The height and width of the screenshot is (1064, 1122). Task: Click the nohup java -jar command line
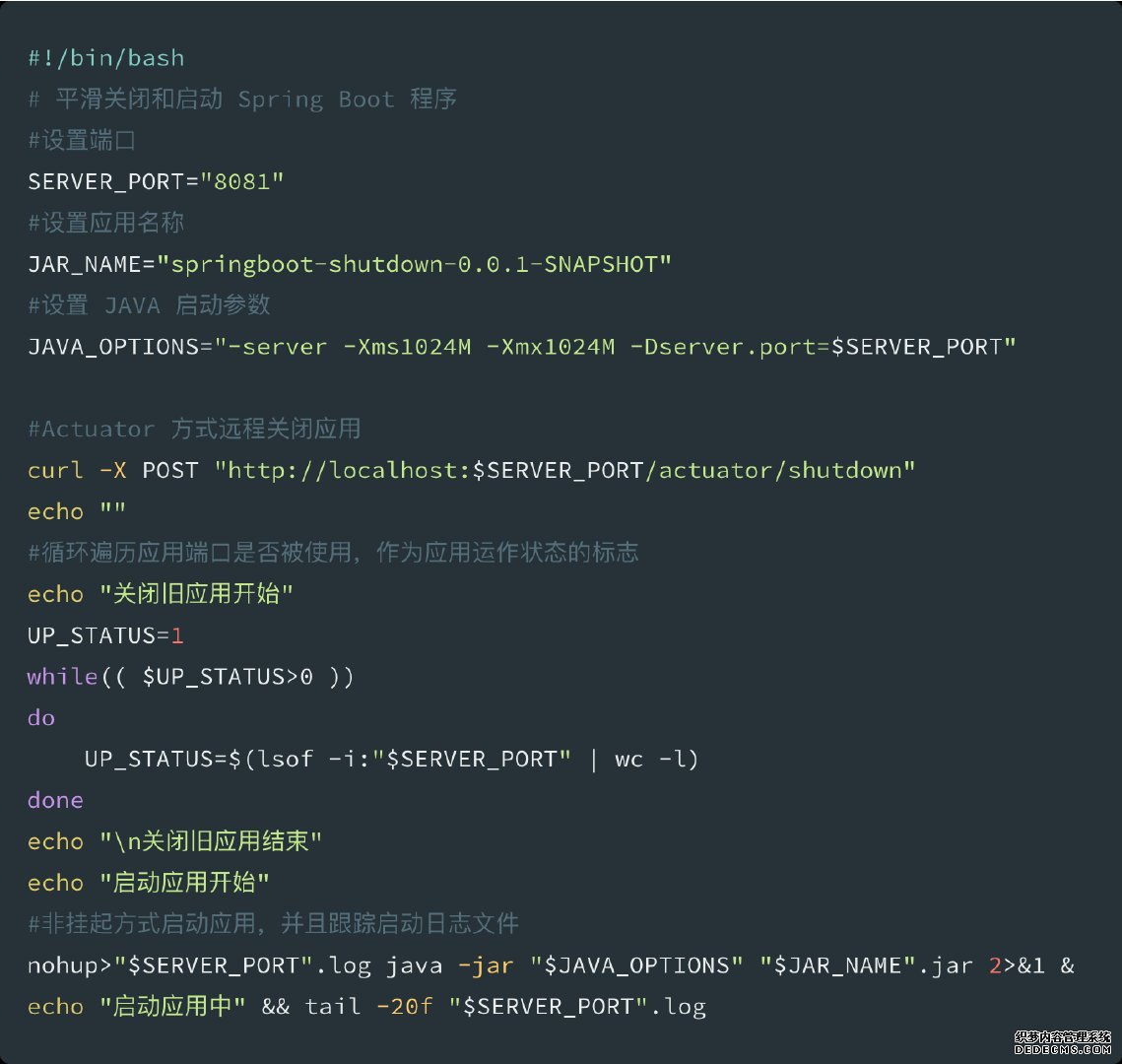[551, 965]
